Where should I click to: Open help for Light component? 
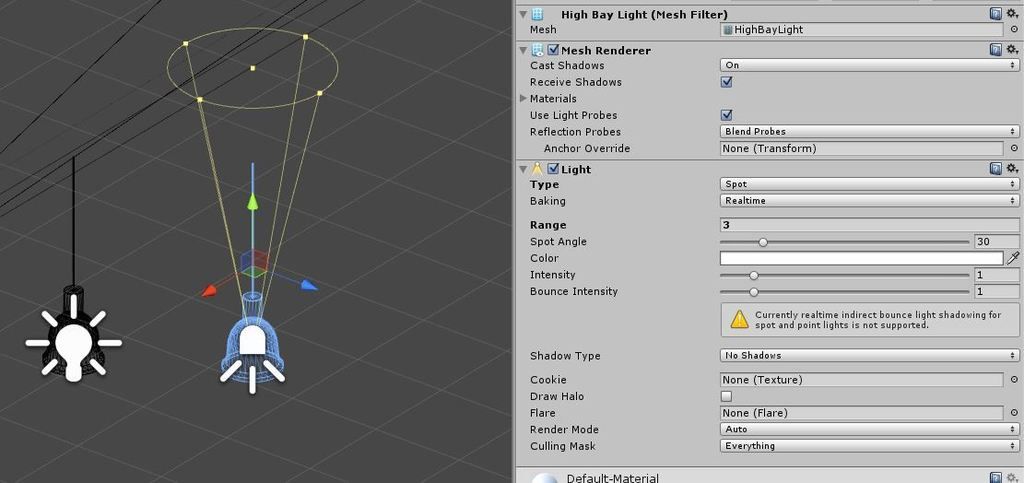point(995,169)
